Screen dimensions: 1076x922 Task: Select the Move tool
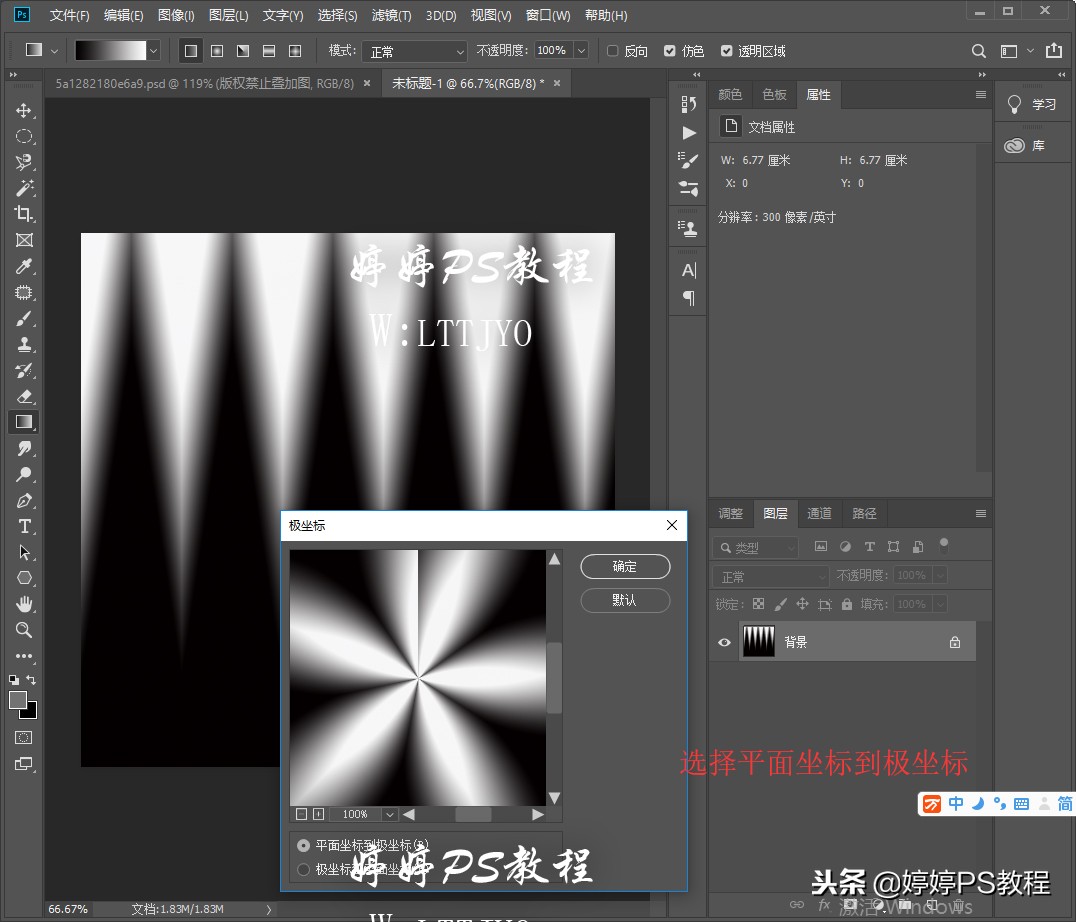[24, 110]
